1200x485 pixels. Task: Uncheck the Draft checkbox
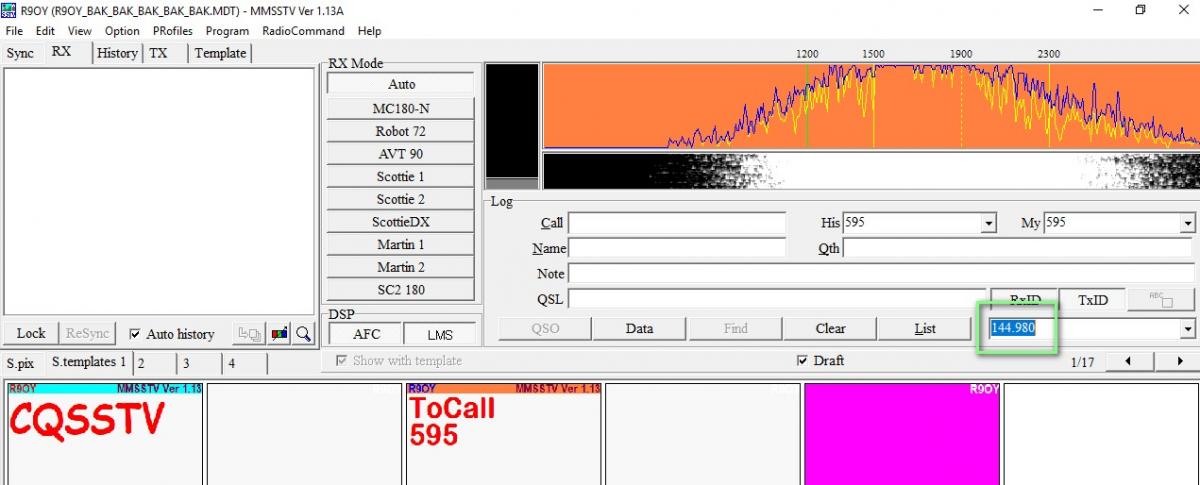802,361
